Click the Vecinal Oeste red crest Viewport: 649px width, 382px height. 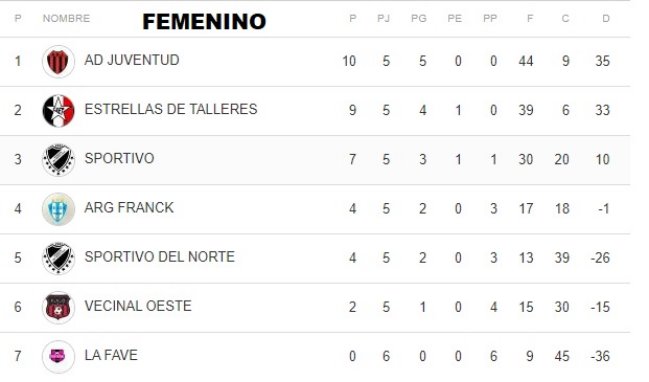pyautogui.click(x=58, y=308)
